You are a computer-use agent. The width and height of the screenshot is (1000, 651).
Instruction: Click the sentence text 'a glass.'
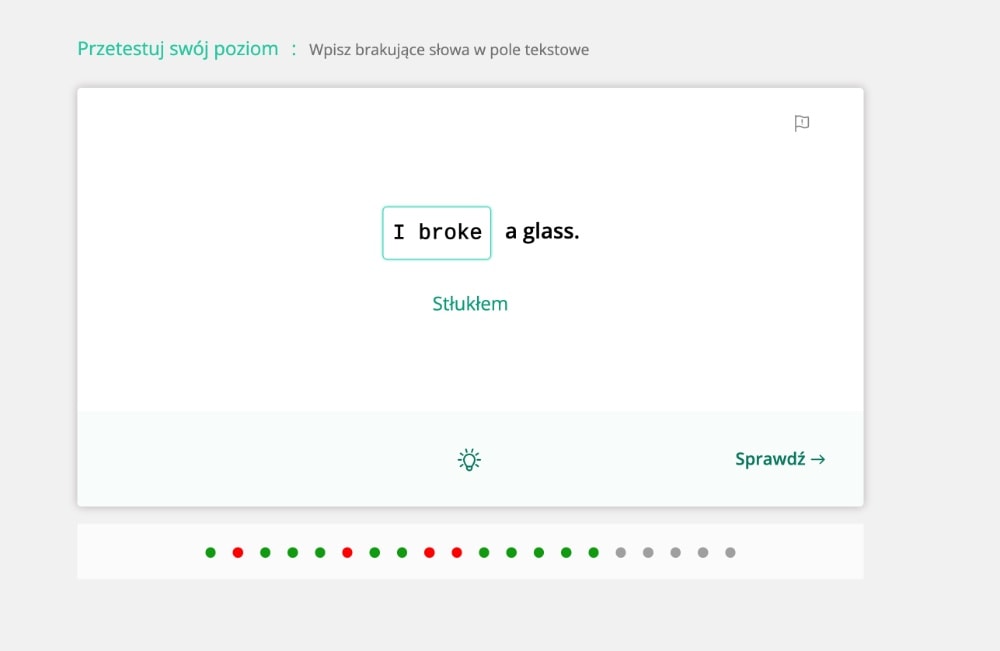(542, 231)
